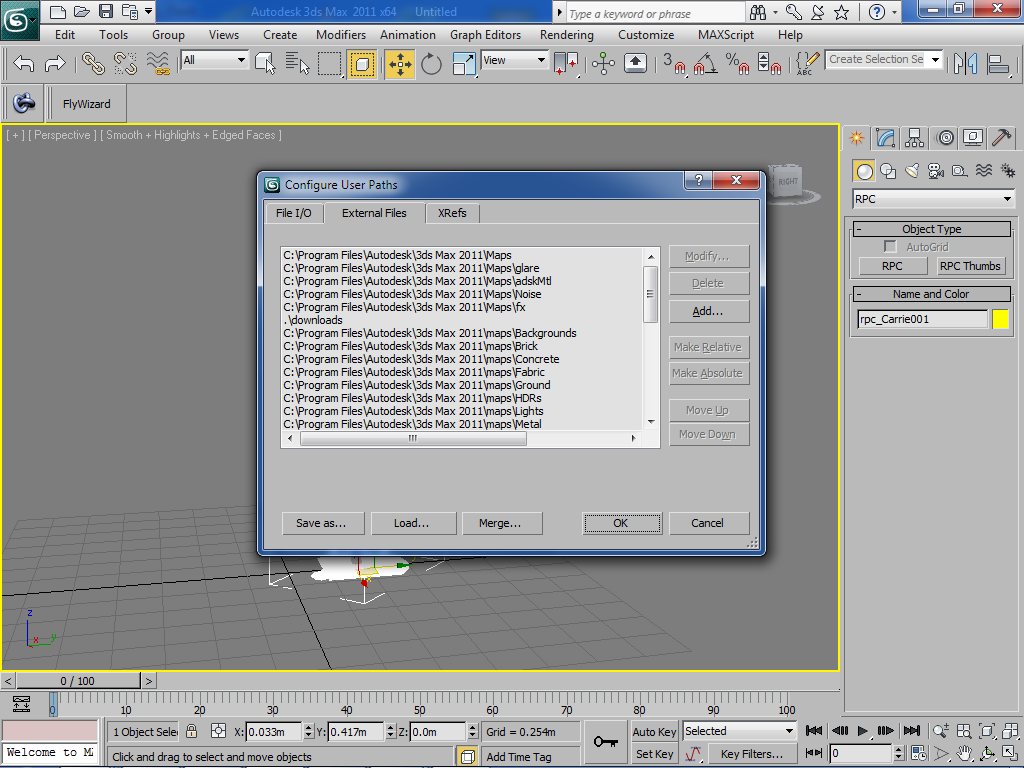Toggle the 3D Snaps button
Screen dimensions: 1024x768
pos(674,64)
